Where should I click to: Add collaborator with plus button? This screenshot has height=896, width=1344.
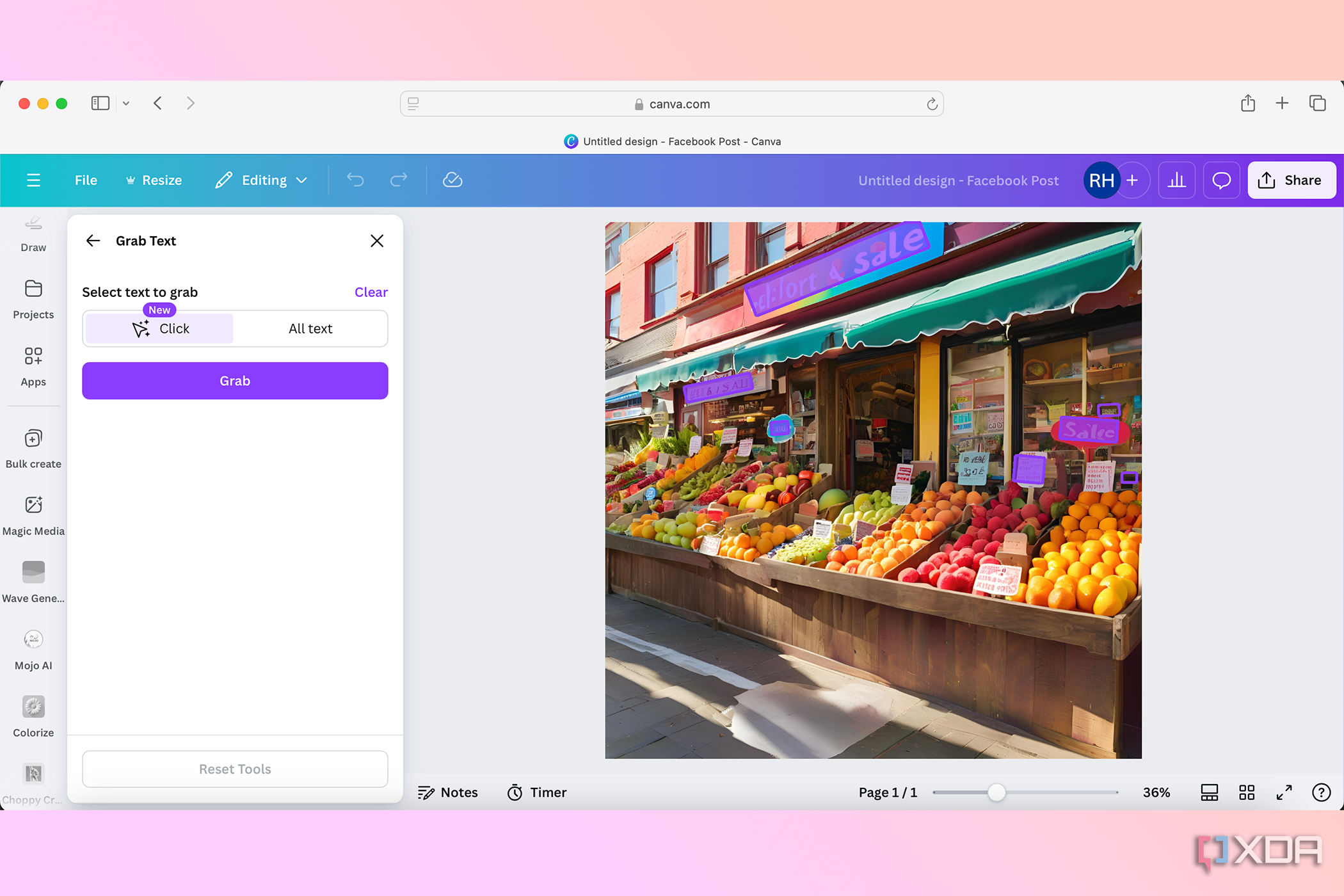point(1132,180)
